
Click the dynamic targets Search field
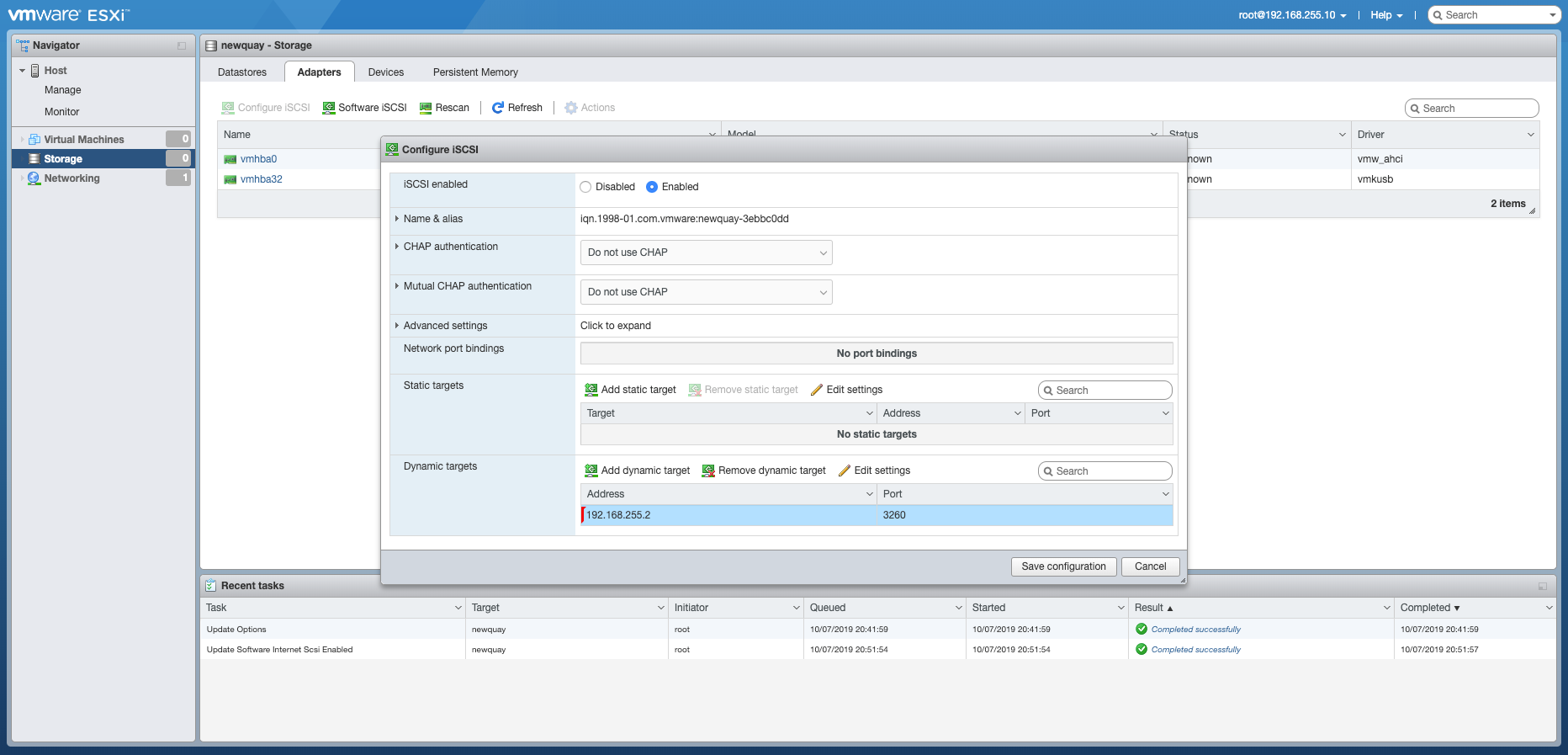click(x=1105, y=471)
